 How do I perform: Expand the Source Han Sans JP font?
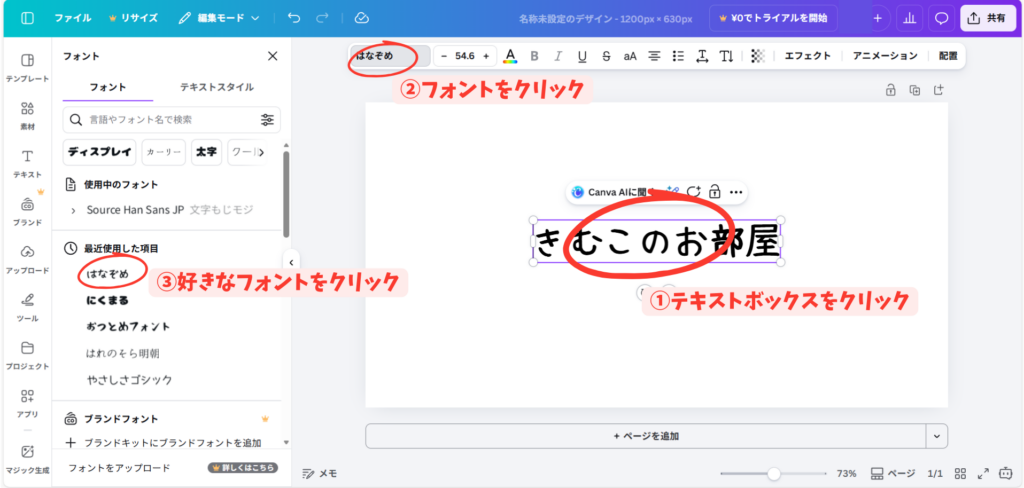pyautogui.click(x=72, y=210)
